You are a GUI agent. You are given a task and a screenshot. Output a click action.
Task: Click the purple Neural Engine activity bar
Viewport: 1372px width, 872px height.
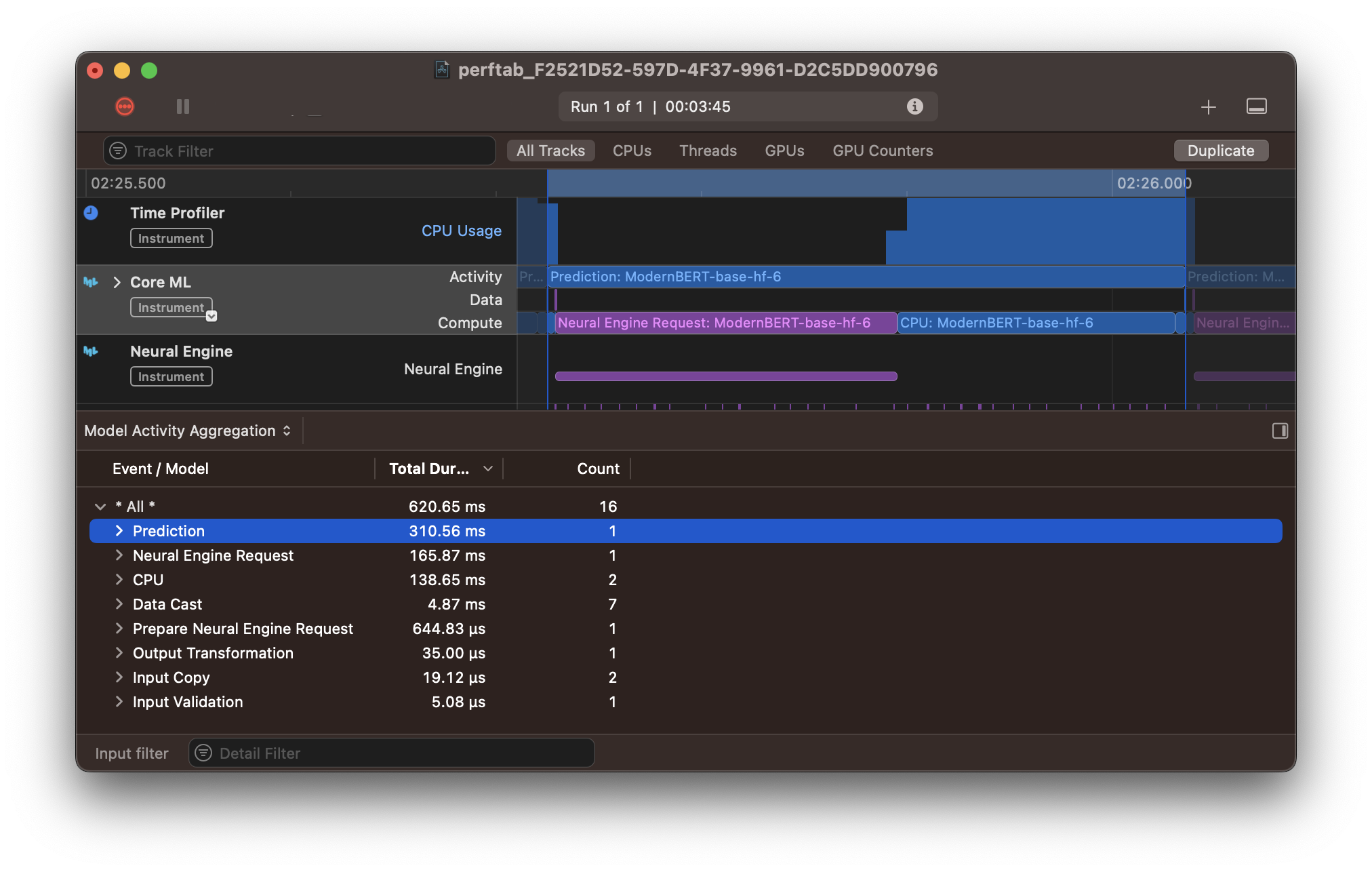726,376
